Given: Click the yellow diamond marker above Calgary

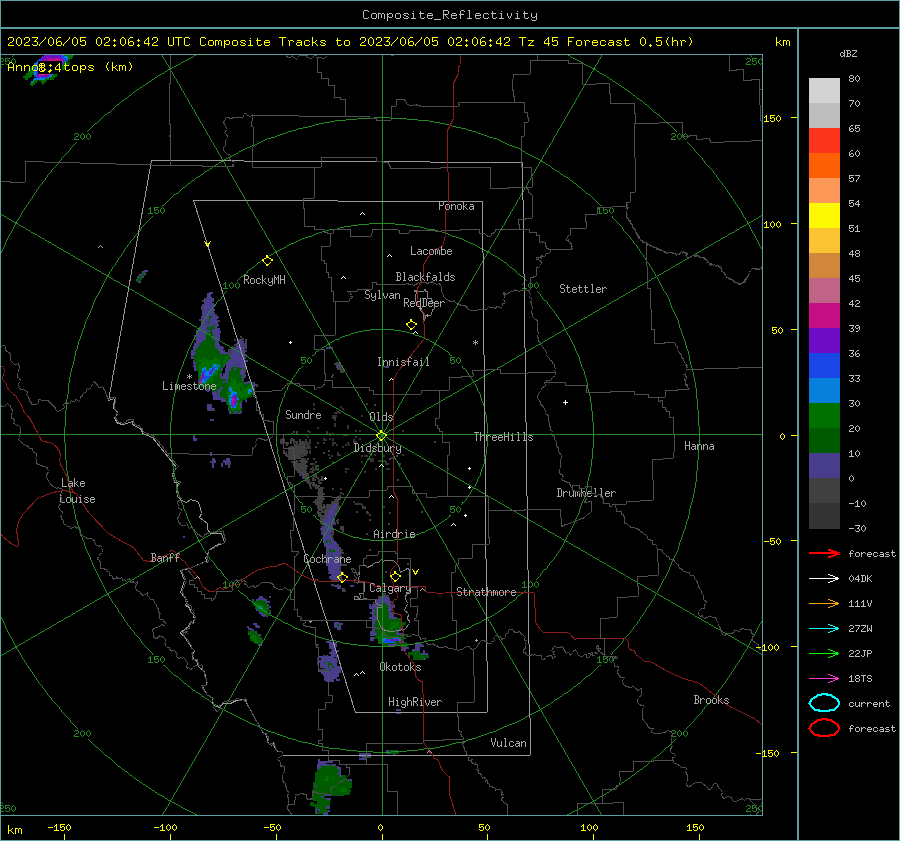Looking at the screenshot, I should [x=395, y=576].
